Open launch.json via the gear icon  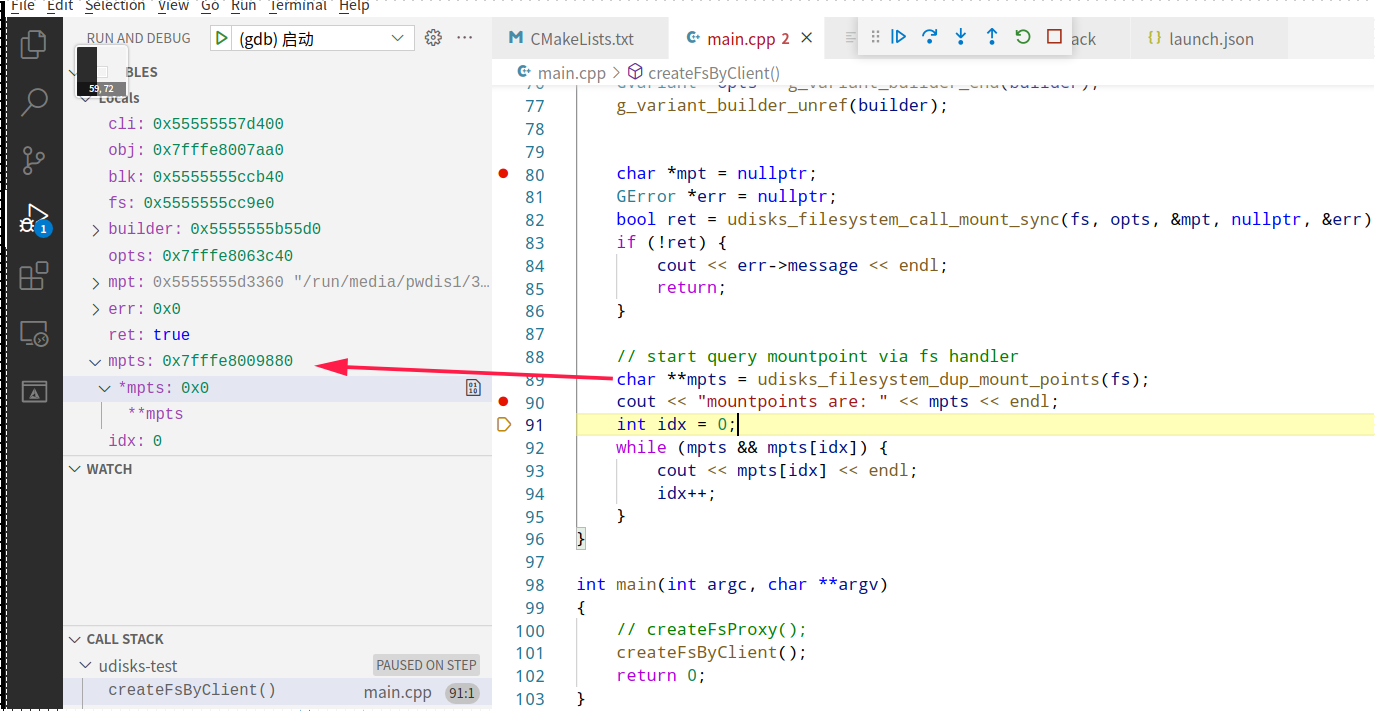pyautogui.click(x=433, y=38)
